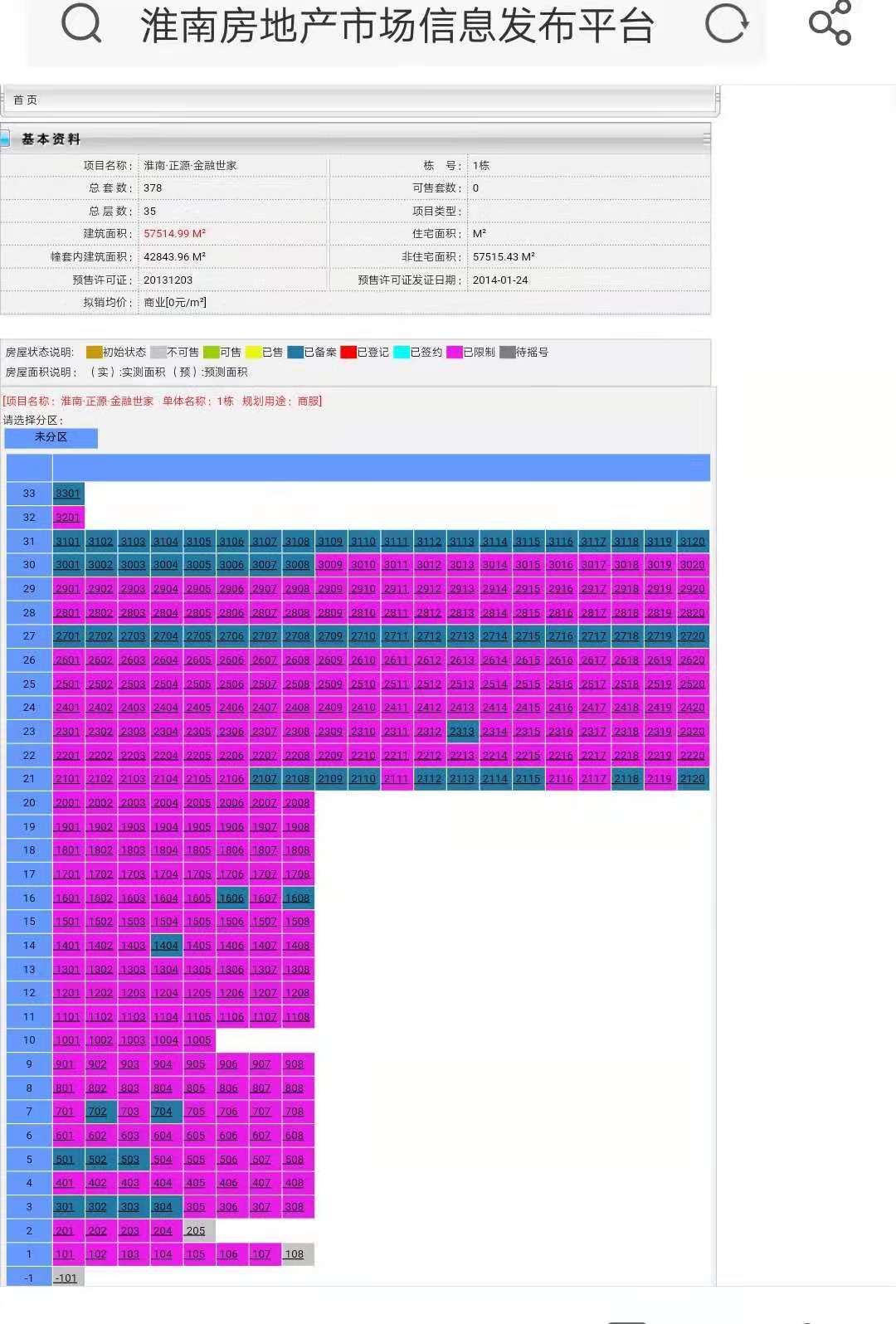This screenshot has height=1324, width=896.
Task: Open unit 3301 on floor 33
Action: [x=68, y=494]
